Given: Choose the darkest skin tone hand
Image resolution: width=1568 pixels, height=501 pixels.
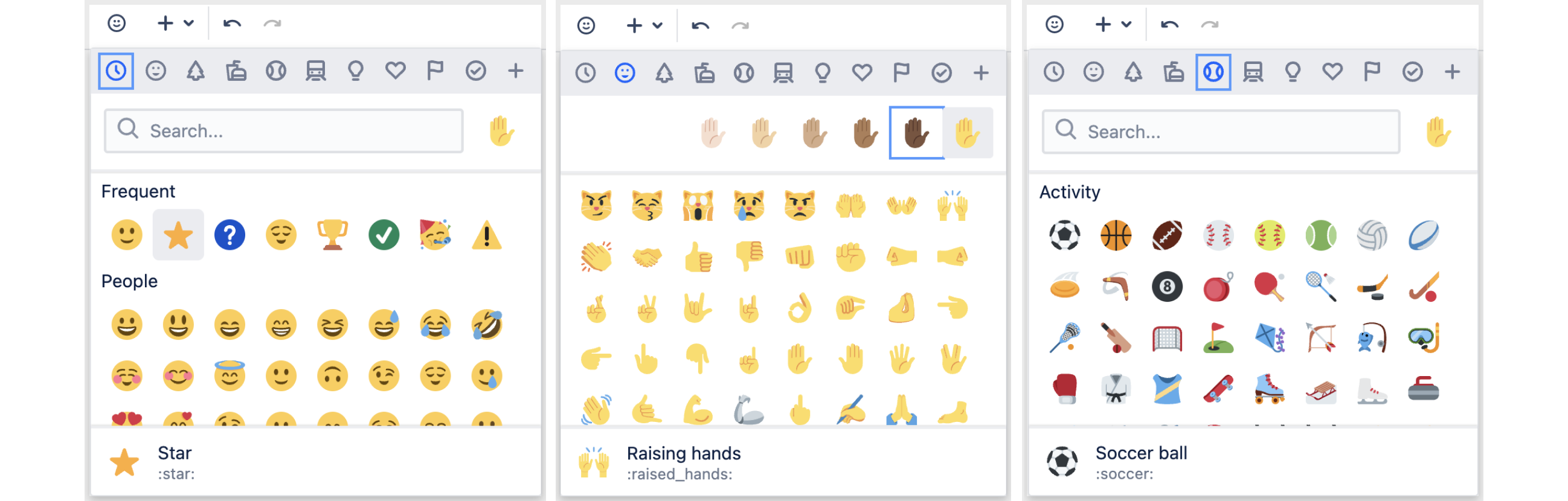Looking at the screenshot, I should [916, 133].
